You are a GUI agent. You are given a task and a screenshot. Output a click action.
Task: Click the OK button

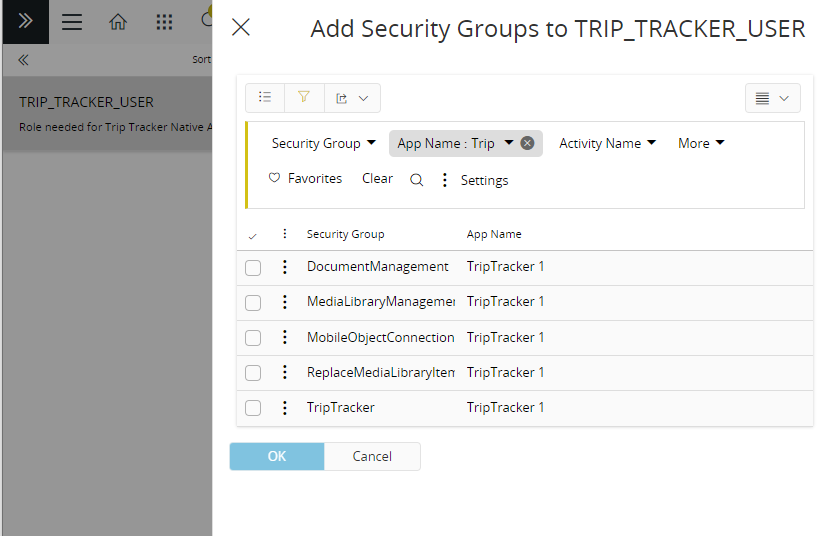277,456
